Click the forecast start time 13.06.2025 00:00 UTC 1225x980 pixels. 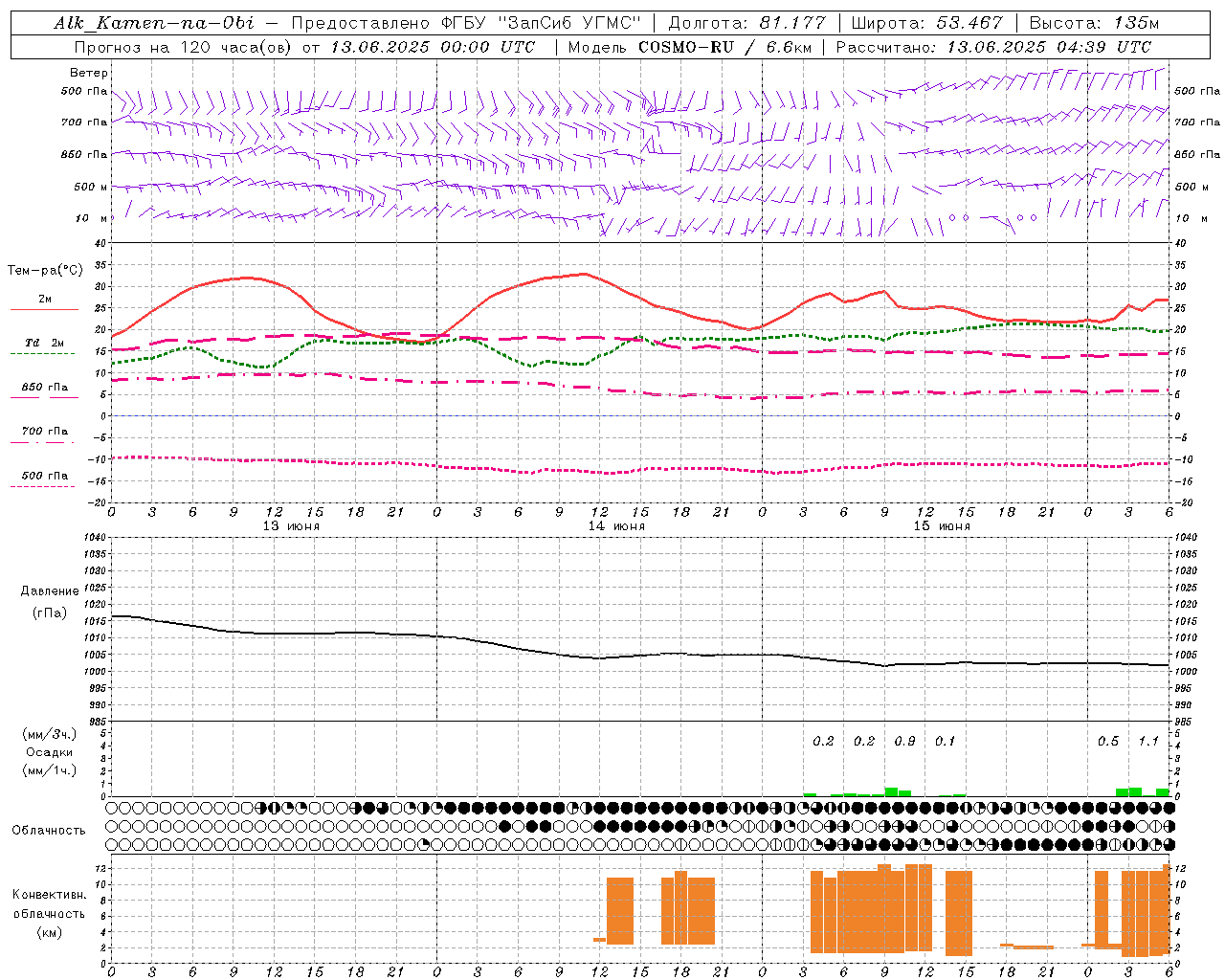click(433, 47)
